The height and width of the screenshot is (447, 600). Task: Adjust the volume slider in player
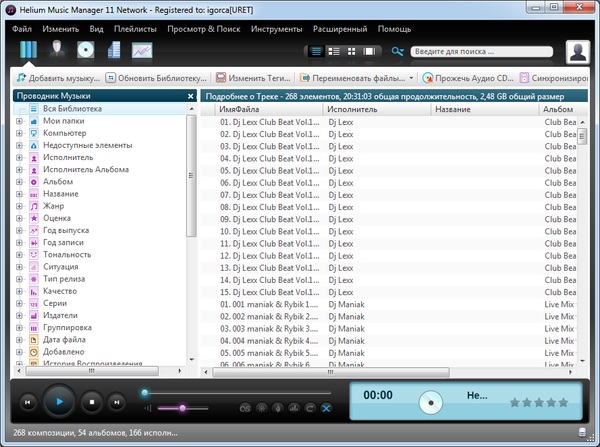[182, 408]
